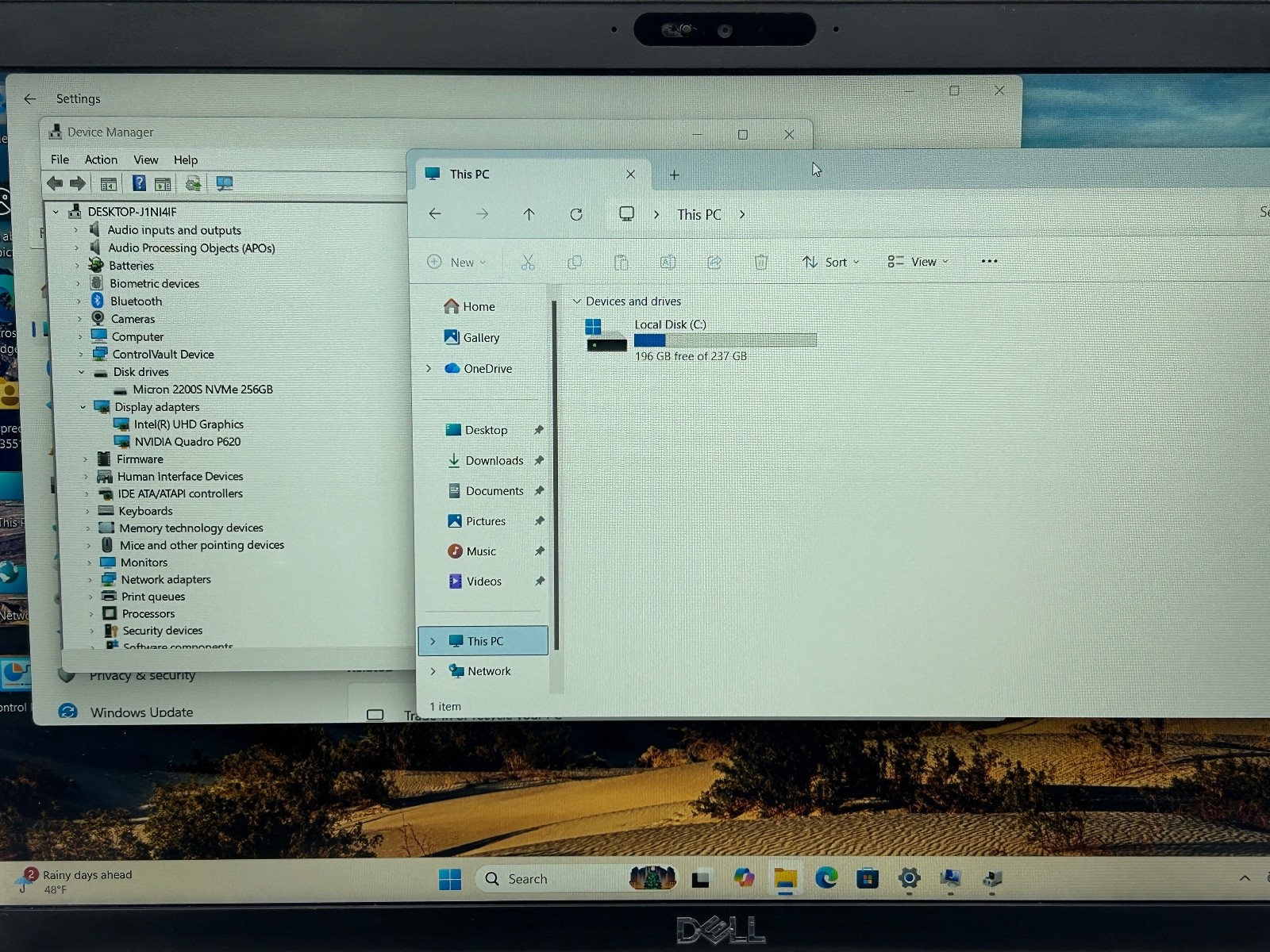
Task: Expand the Network adapters node
Action: pyautogui.click(x=90, y=580)
